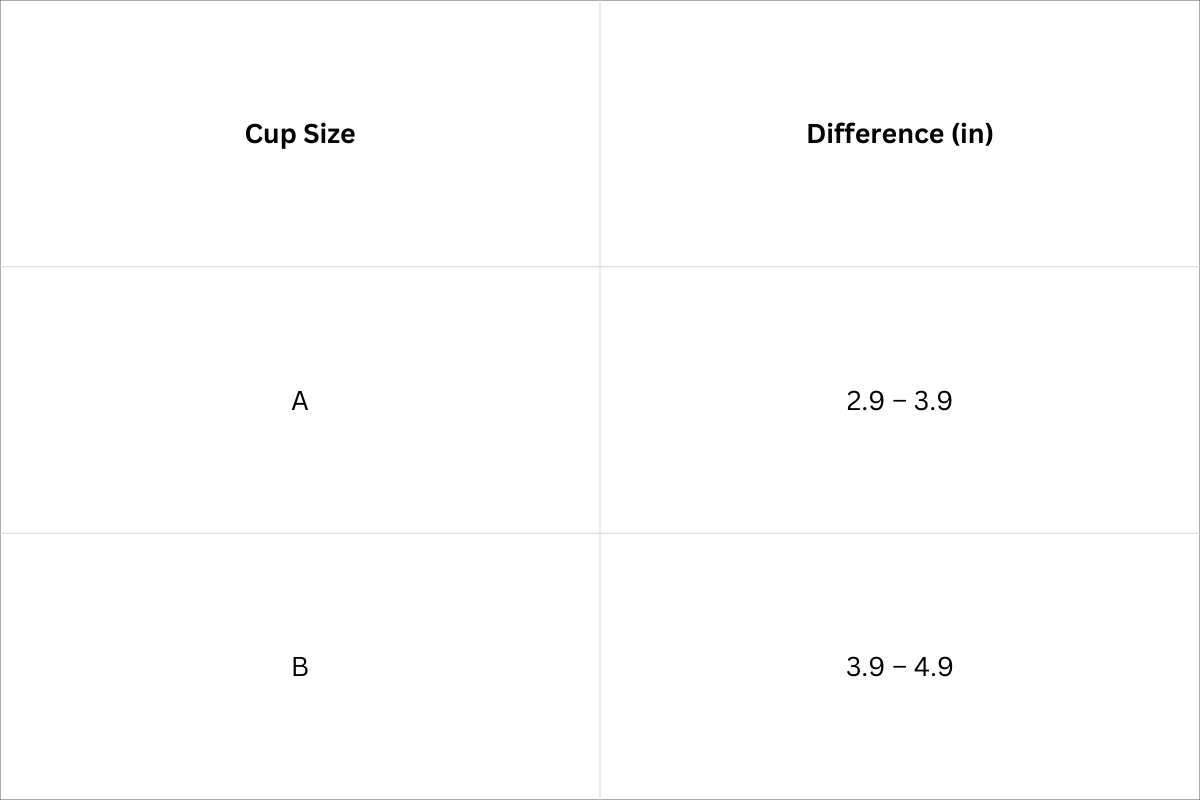This screenshot has height=800, width=1200.
Task: Click the "Cup Size" column header cell
Action: click(x=300, y=134)
